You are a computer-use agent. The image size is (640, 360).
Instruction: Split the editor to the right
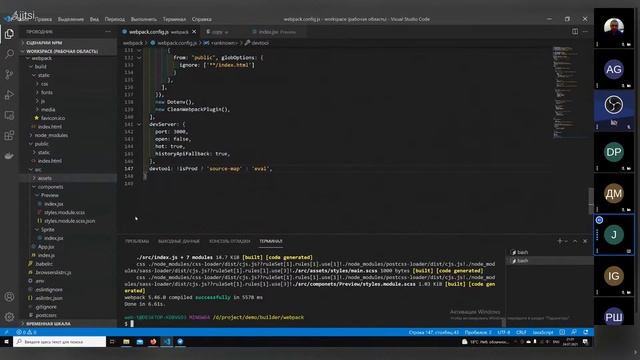(x=575, y=31)
